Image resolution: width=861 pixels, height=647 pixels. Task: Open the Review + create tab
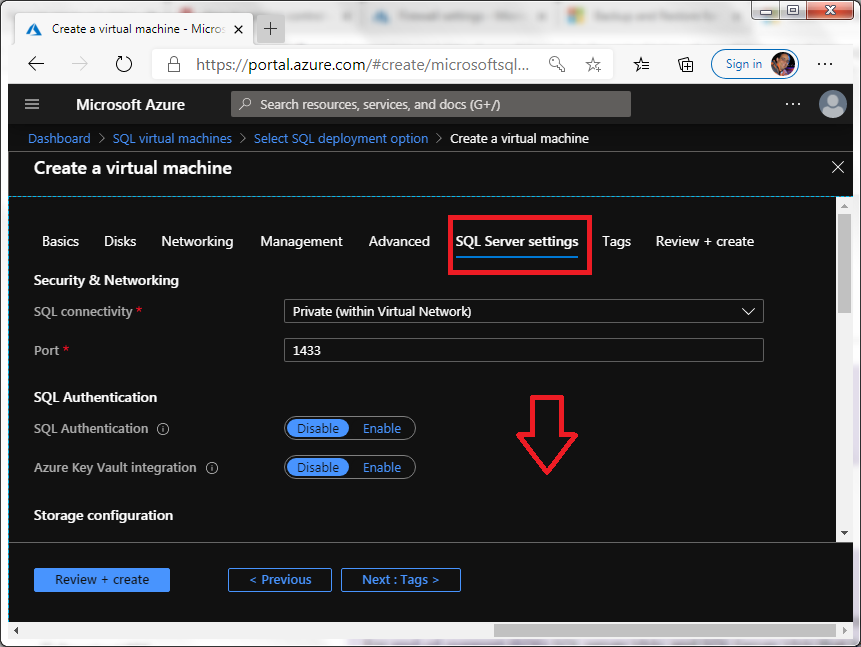[705, 241]
